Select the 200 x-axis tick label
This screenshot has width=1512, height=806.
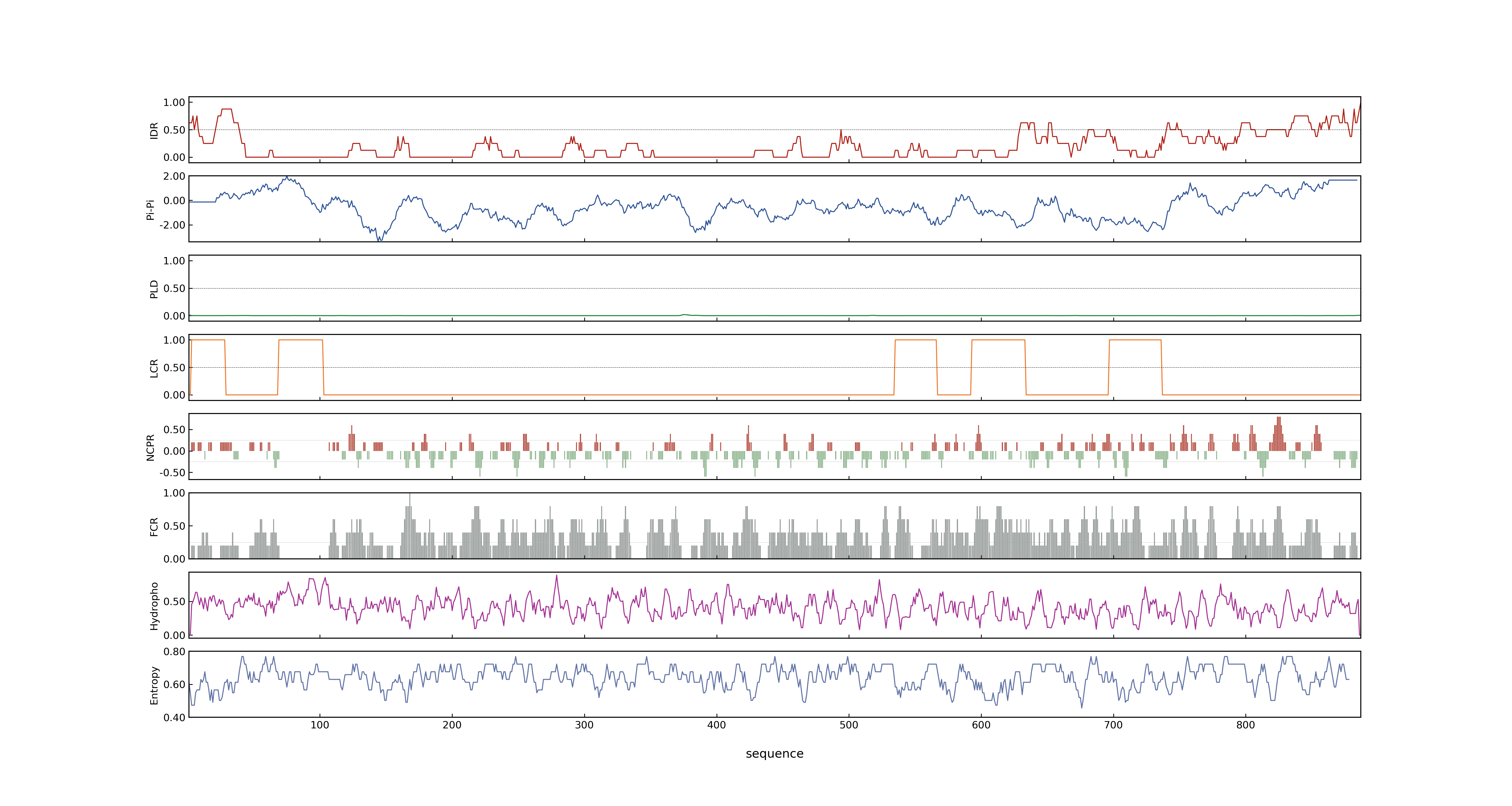pyautogui.click(x=452, y=725)
